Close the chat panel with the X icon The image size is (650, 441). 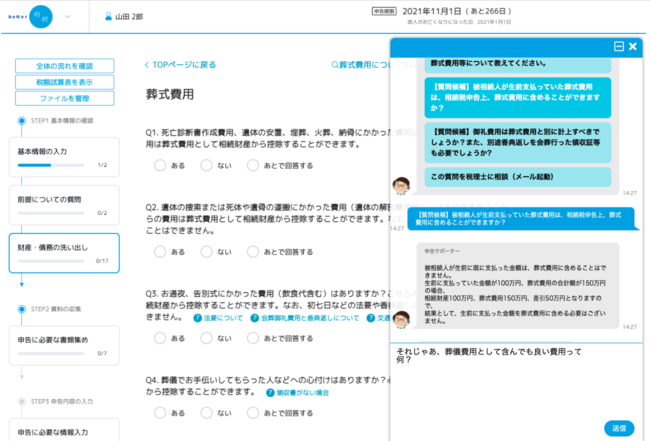[x=633, y=46]
